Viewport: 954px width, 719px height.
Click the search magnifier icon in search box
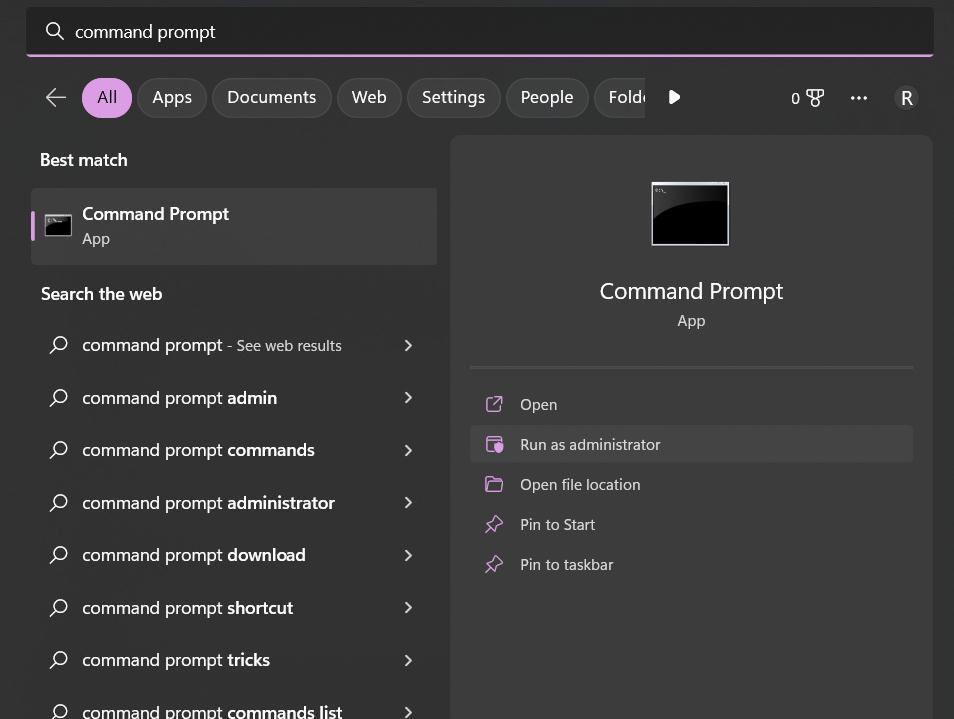tap(55, 31)
